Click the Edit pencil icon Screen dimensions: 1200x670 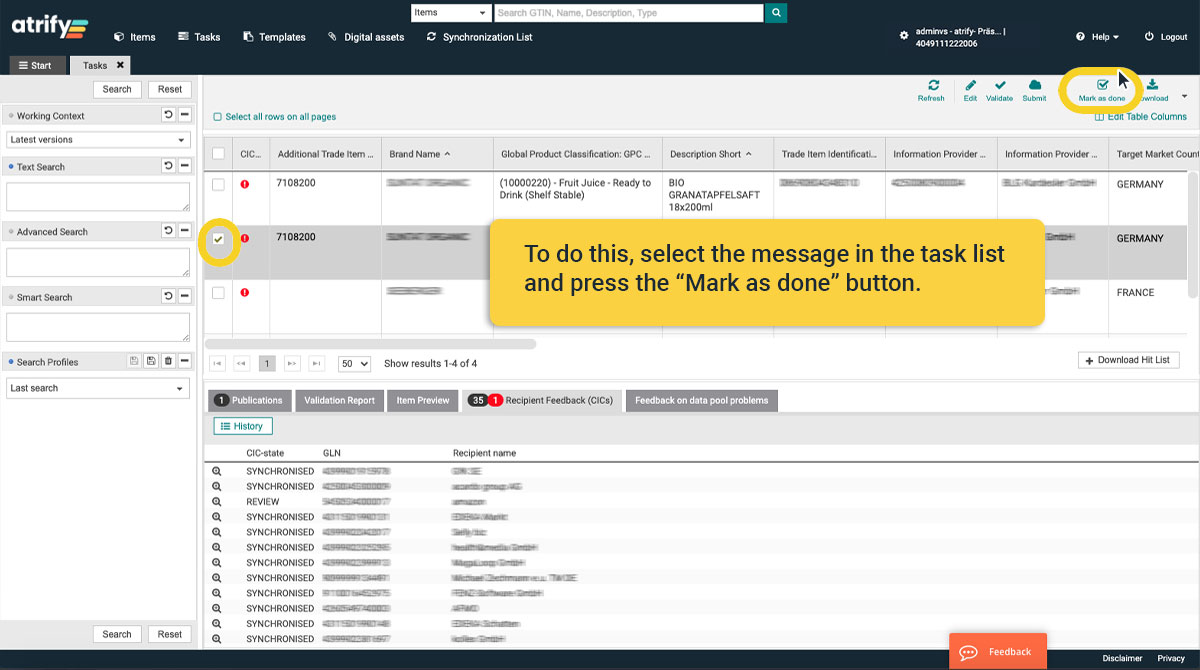(970, 87)
